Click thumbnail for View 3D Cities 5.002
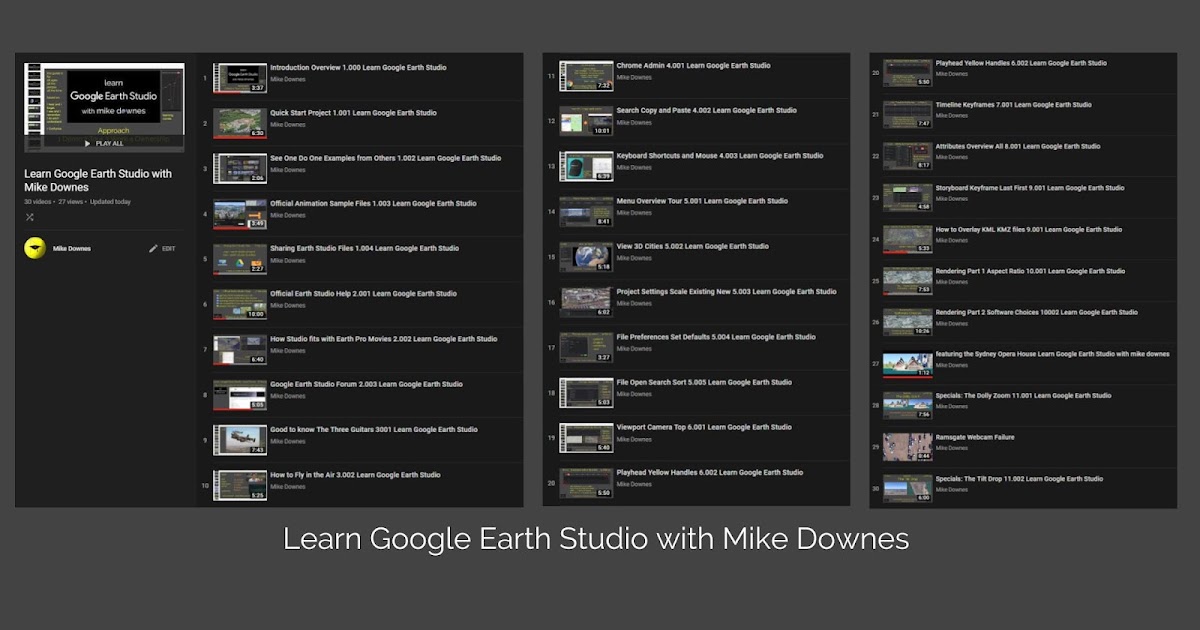Image resolution: width=1200 pixels, height=630 pixels. click(586, 257)
